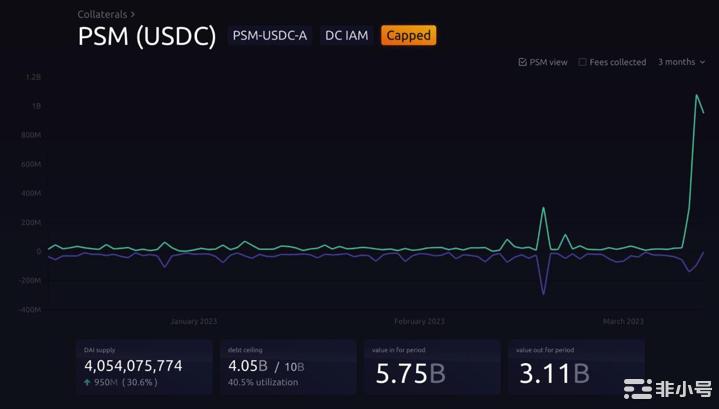Screen dimensions: 719x409
Task: Click the 600M y-axis label
Action: 31,164
